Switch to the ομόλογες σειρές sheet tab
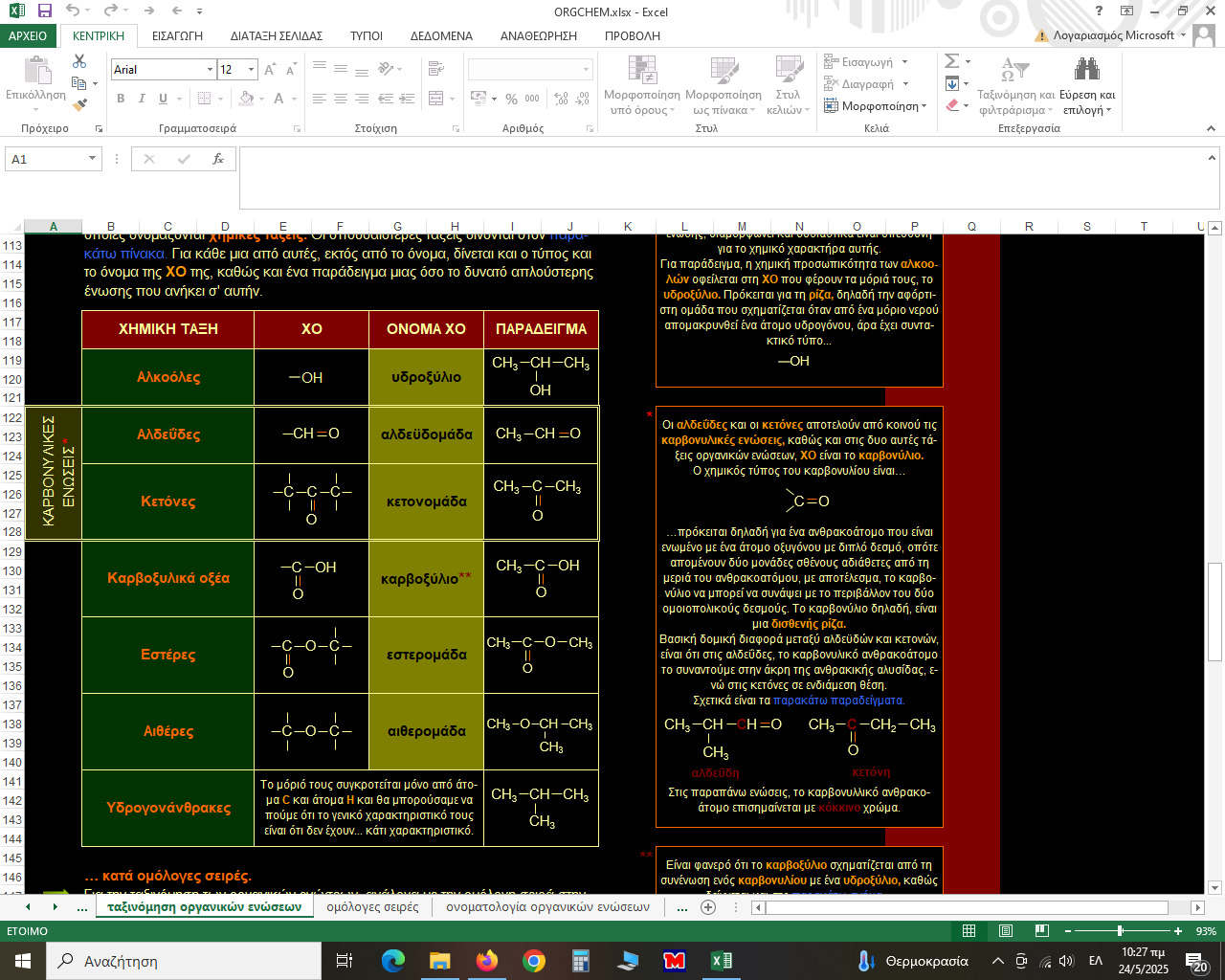 (372, 907)
